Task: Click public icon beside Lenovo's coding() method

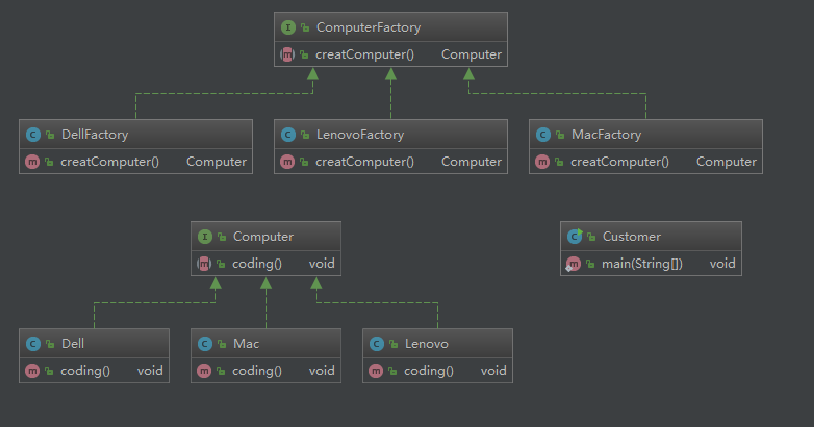Action: pos(393,371)
